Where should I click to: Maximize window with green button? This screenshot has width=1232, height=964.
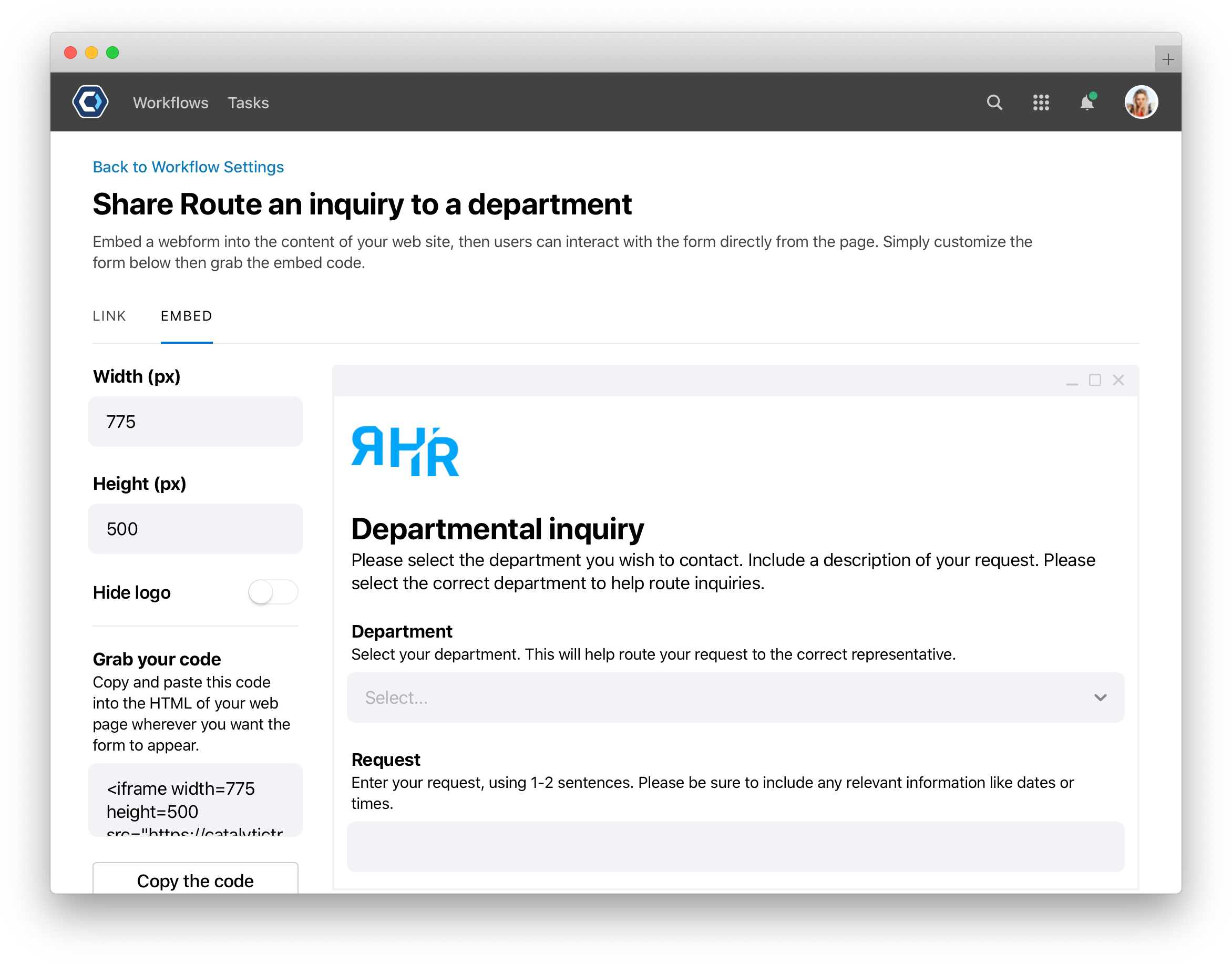tap(112, 53)
